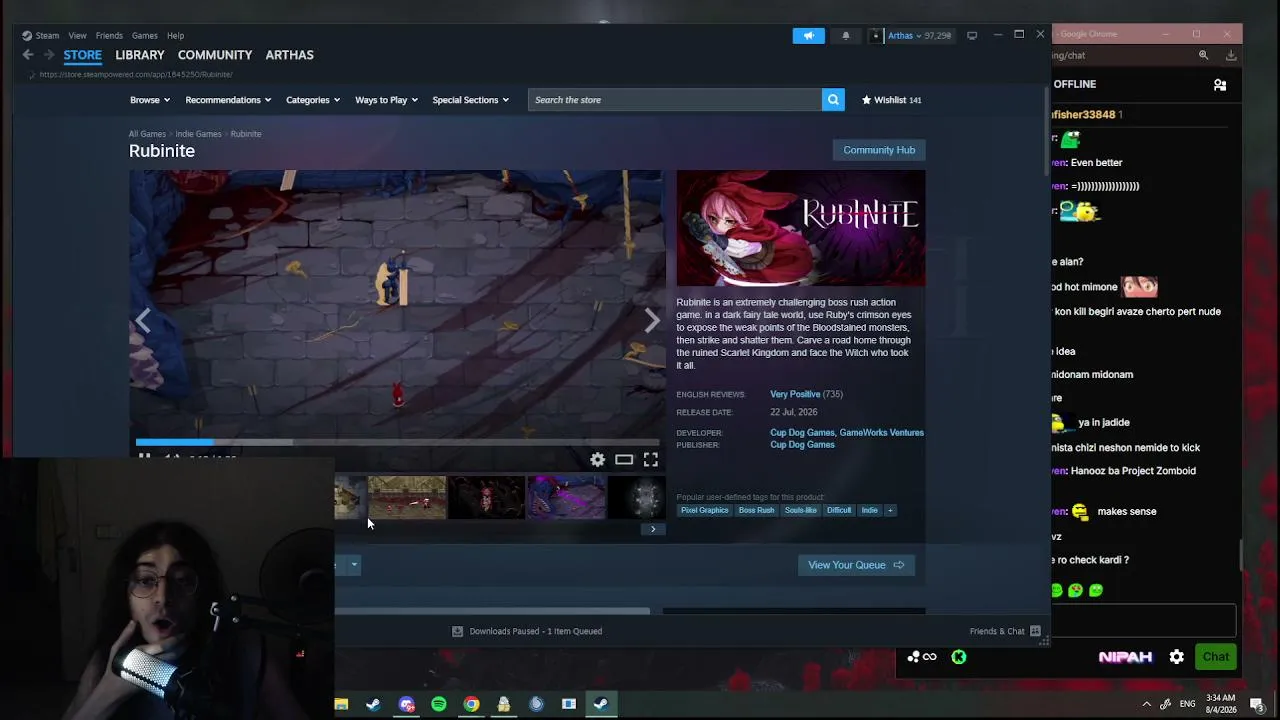Image resolution: width=1280 pixels, height=720 pixels.
Task: Open the Friends menu
Action: point(109,36)
